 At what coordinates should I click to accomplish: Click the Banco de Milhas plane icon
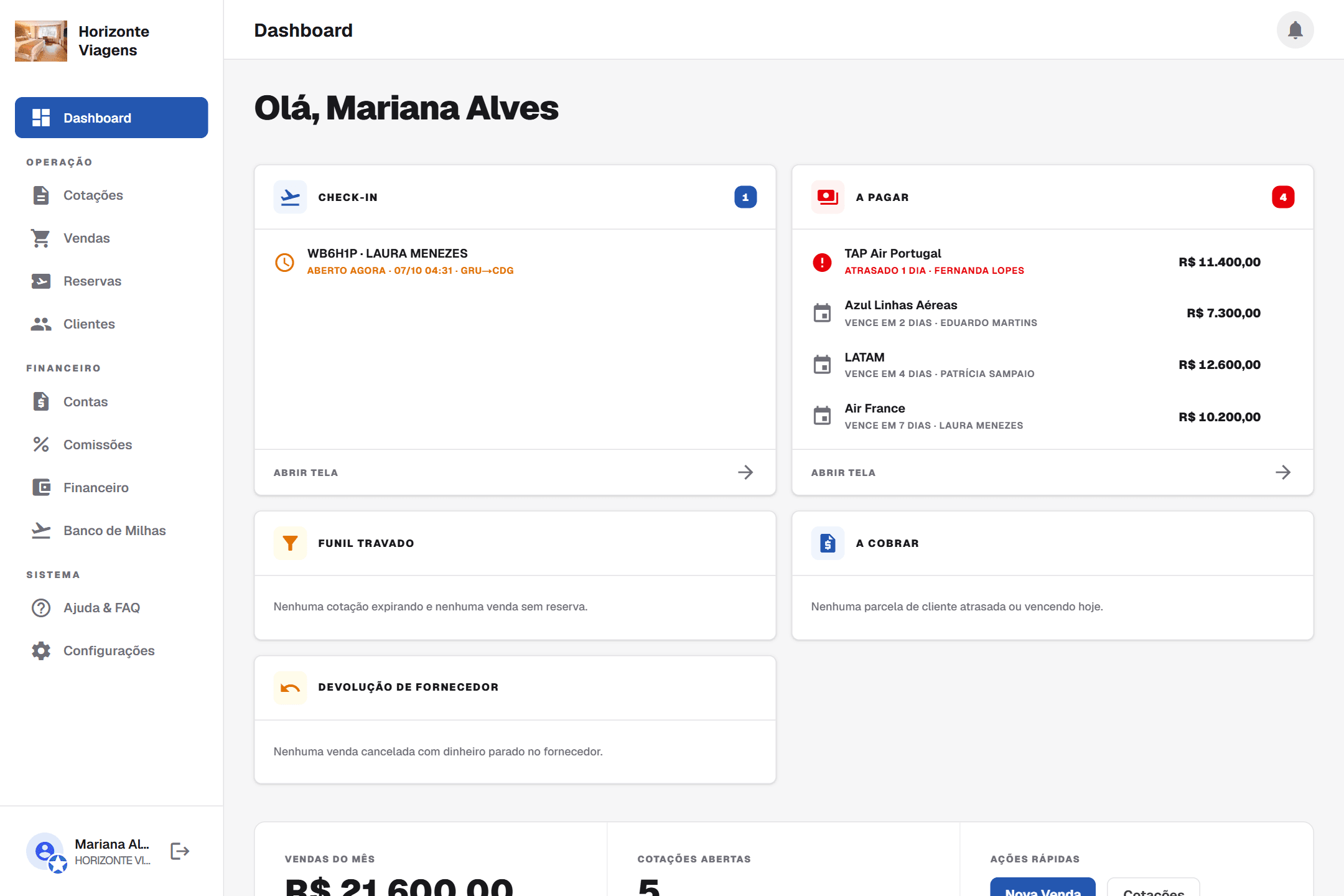click(41, 530)
